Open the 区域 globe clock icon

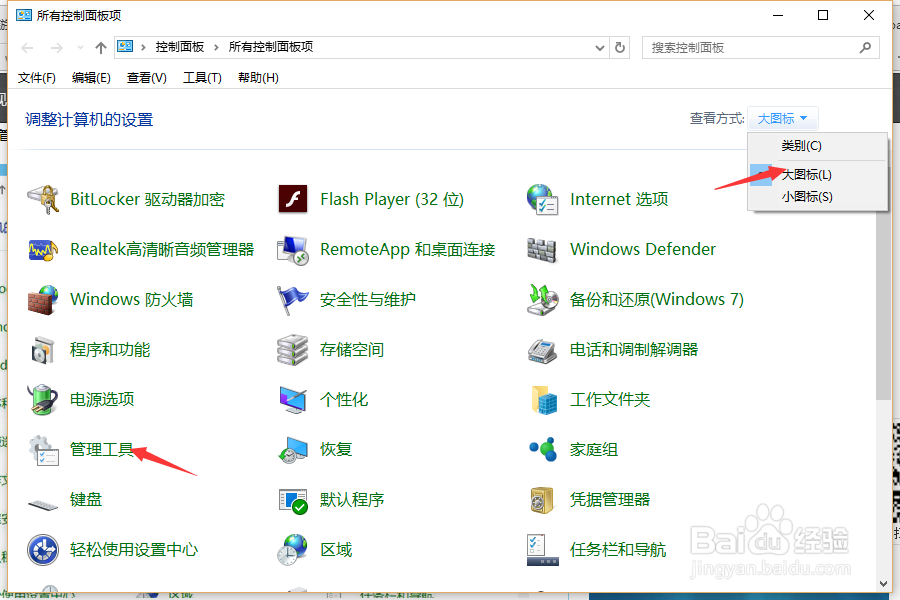pos(293,550)
